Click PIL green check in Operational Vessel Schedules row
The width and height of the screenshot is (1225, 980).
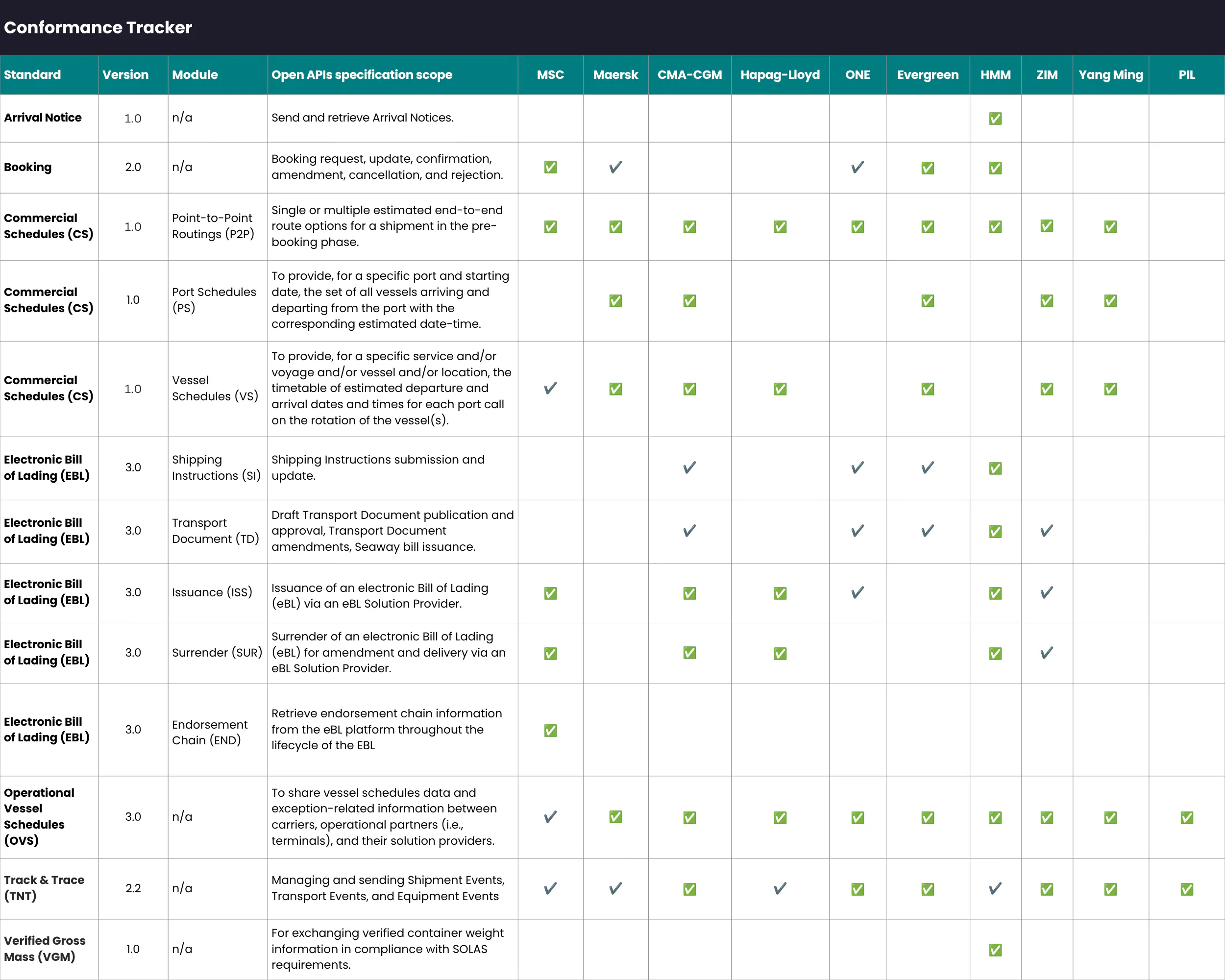coord(1186,817)
